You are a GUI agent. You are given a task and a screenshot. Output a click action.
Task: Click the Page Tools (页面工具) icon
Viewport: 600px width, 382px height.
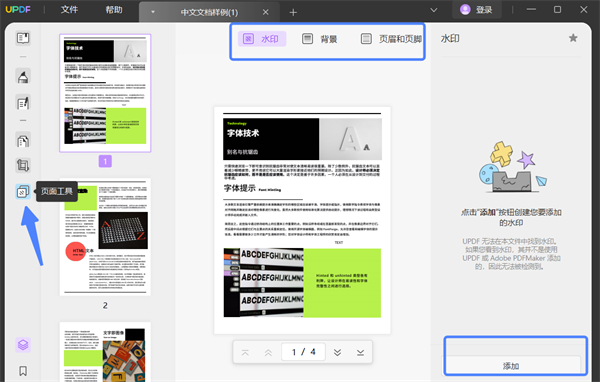click(23, 191)
